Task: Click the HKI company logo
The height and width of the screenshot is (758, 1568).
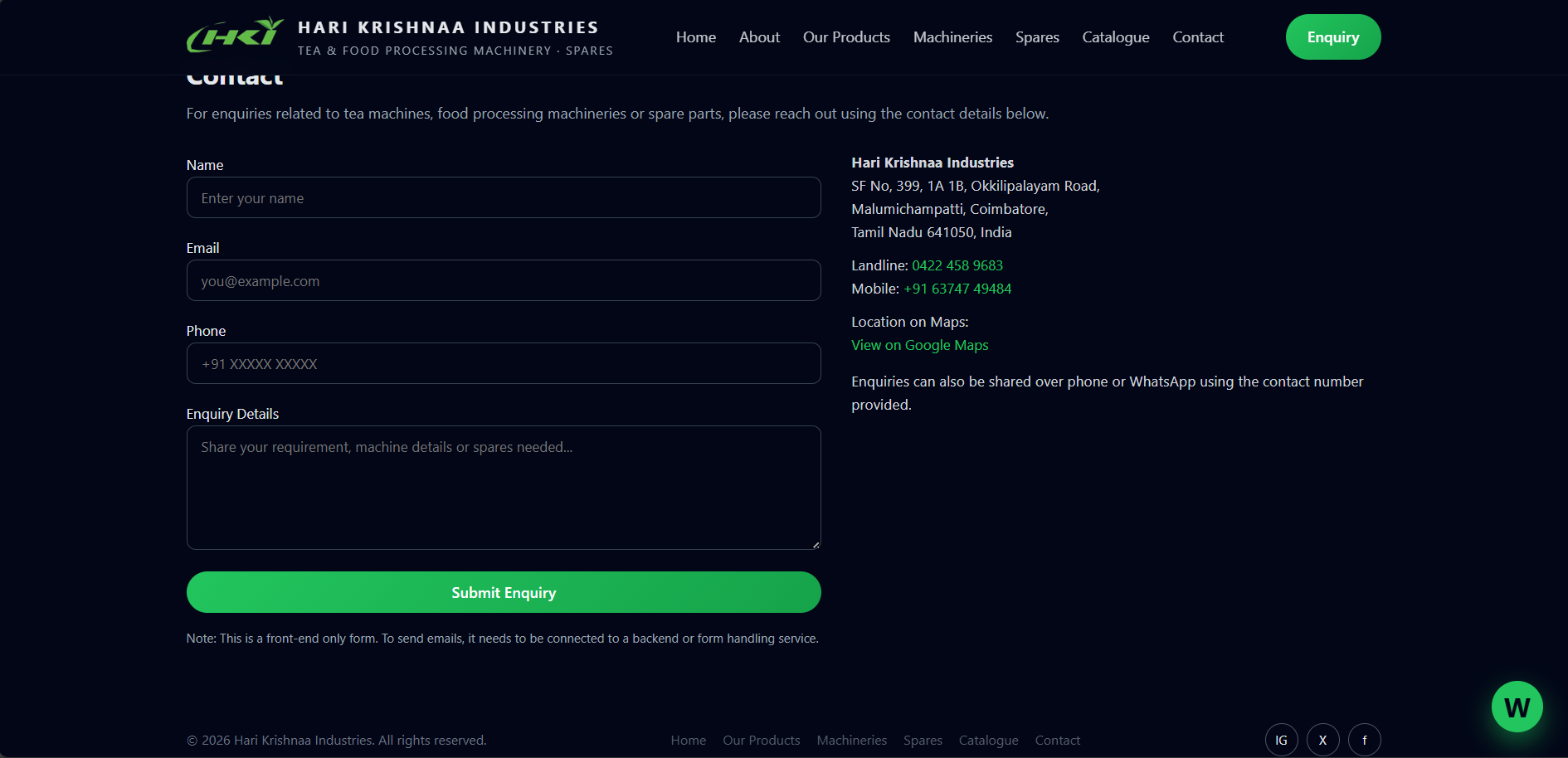Action: click(x=235, y=36)
